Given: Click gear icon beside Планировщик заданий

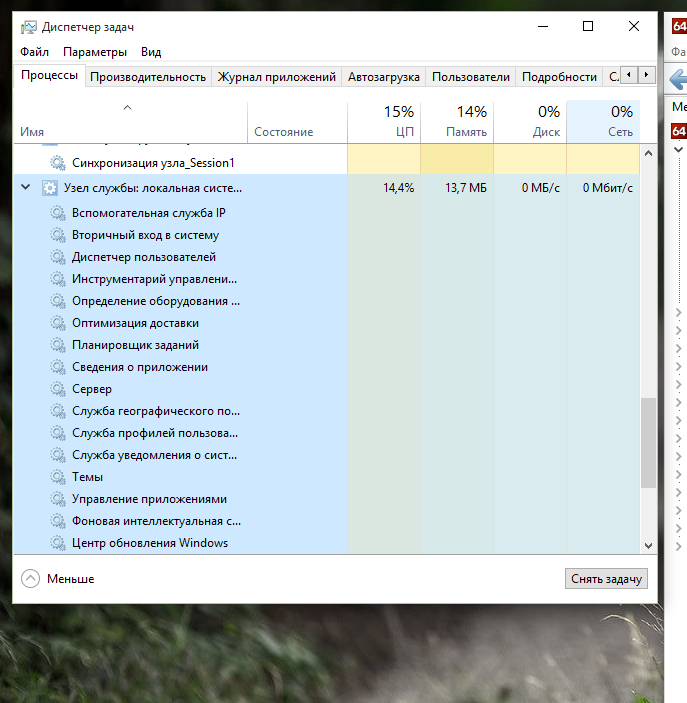Looking at the screenshot, I should (x=58, y=345).
